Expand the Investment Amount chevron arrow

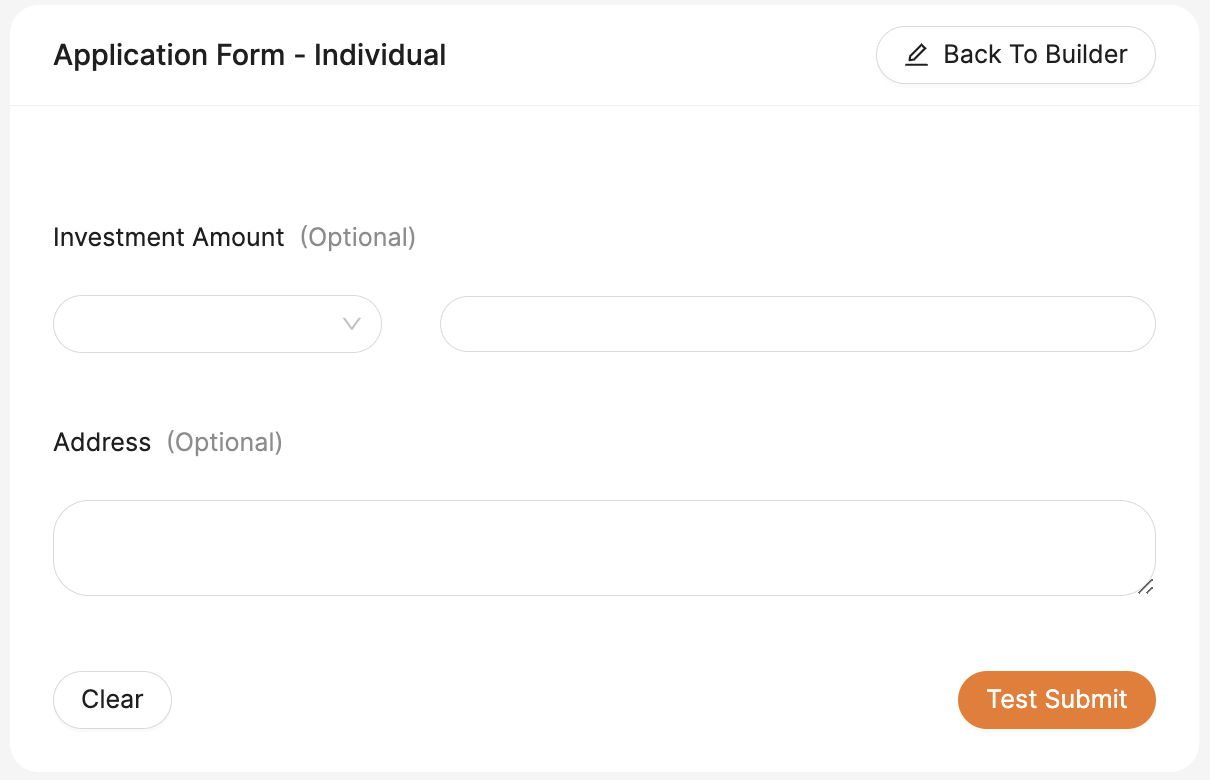[x=352, y=324]
